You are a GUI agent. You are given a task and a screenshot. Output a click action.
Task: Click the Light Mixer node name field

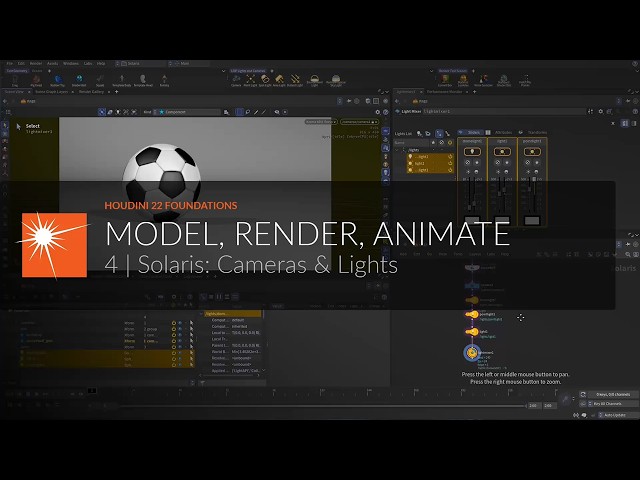pos(504,111)
